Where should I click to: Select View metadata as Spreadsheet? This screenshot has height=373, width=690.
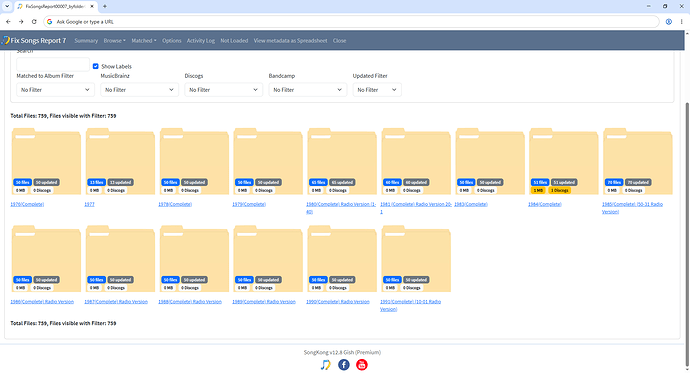pyautogui.click(x=290, y=40)
